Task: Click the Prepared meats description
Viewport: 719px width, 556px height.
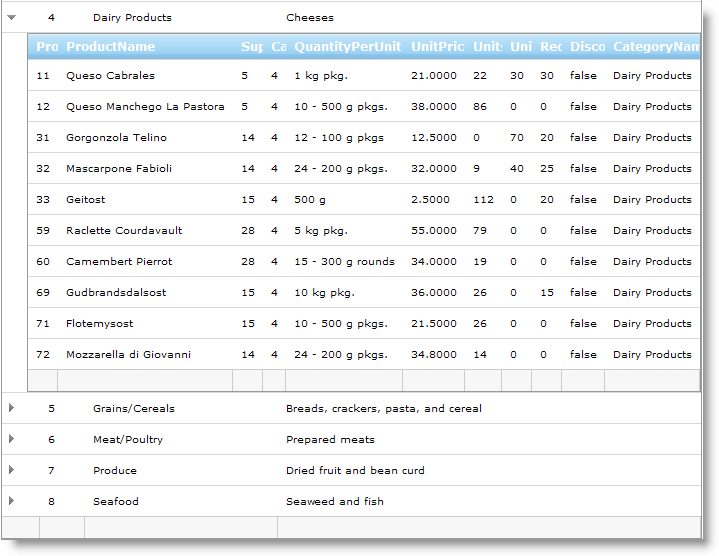Action: (330, 440)
